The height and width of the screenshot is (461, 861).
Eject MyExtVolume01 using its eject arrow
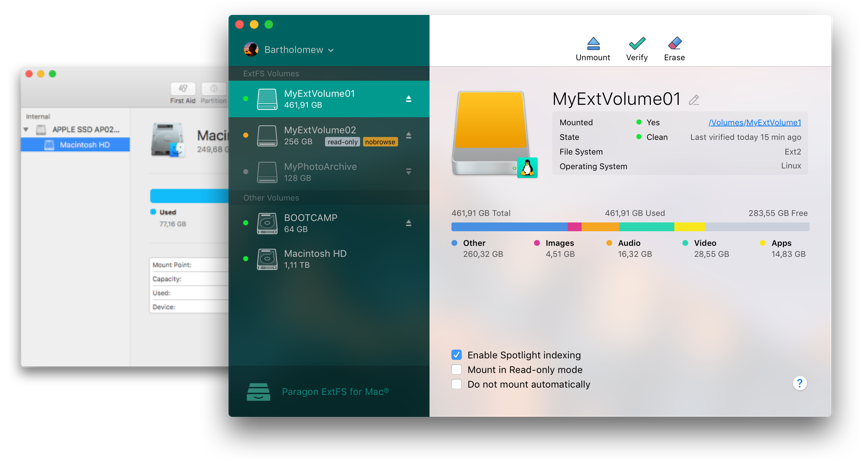[x=409, y=99]
